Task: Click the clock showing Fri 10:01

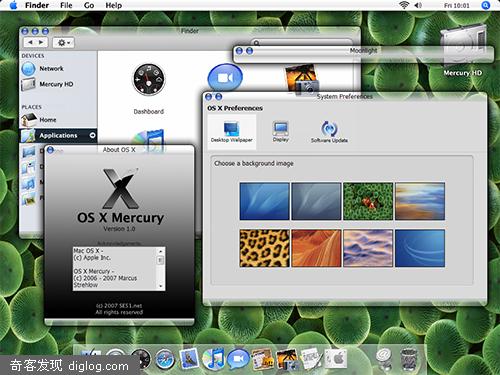Action: tap(456, 6)
